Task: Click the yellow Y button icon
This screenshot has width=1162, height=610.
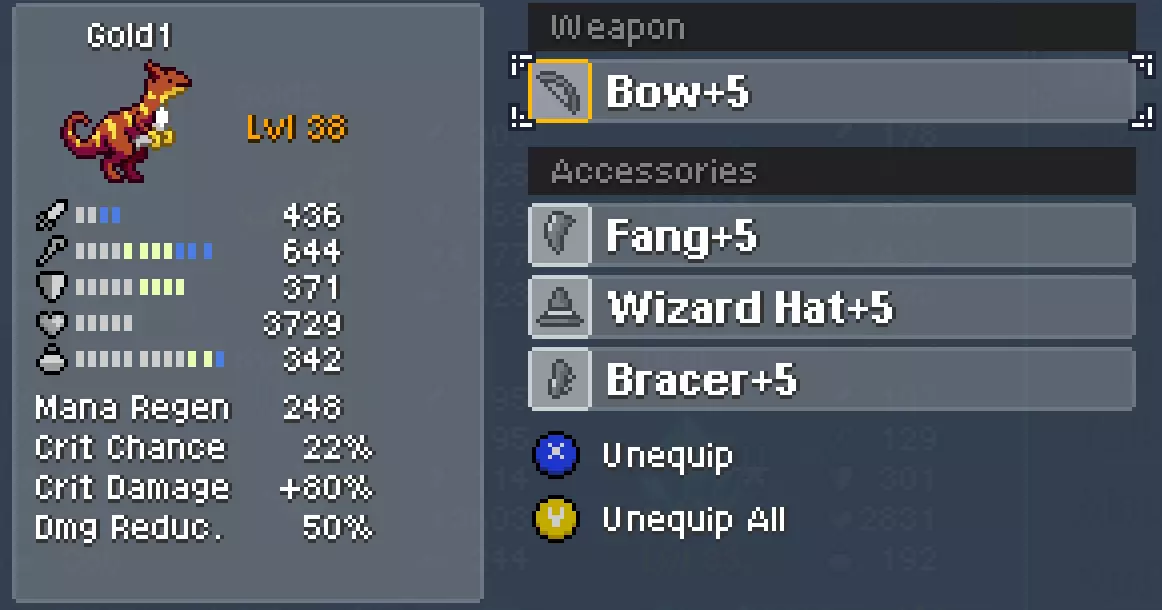Action: point(556,519)
